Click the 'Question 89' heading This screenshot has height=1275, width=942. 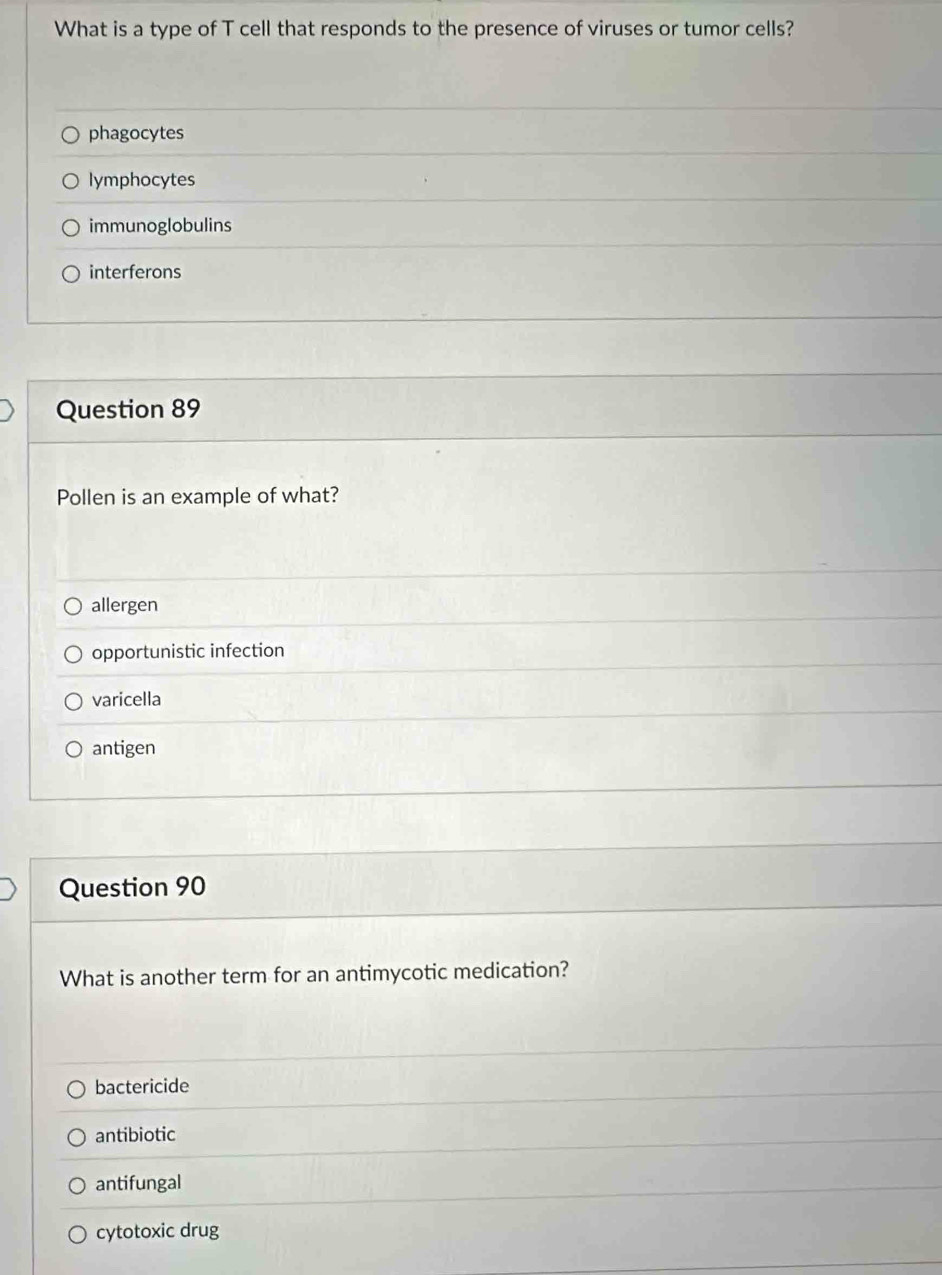click(129, 409)
